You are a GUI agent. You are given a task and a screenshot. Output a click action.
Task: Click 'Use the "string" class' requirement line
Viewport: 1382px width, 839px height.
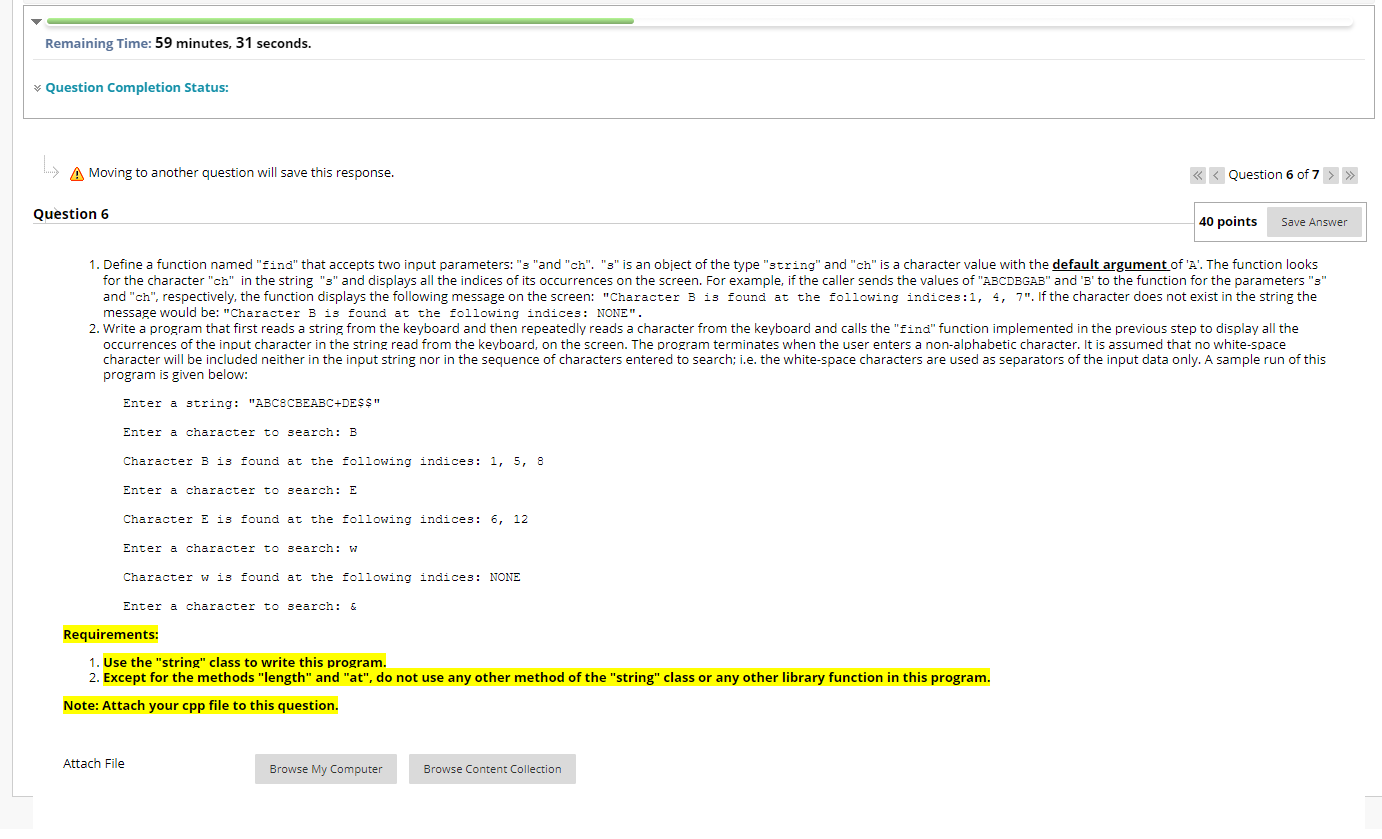click(x=244, y=662)
